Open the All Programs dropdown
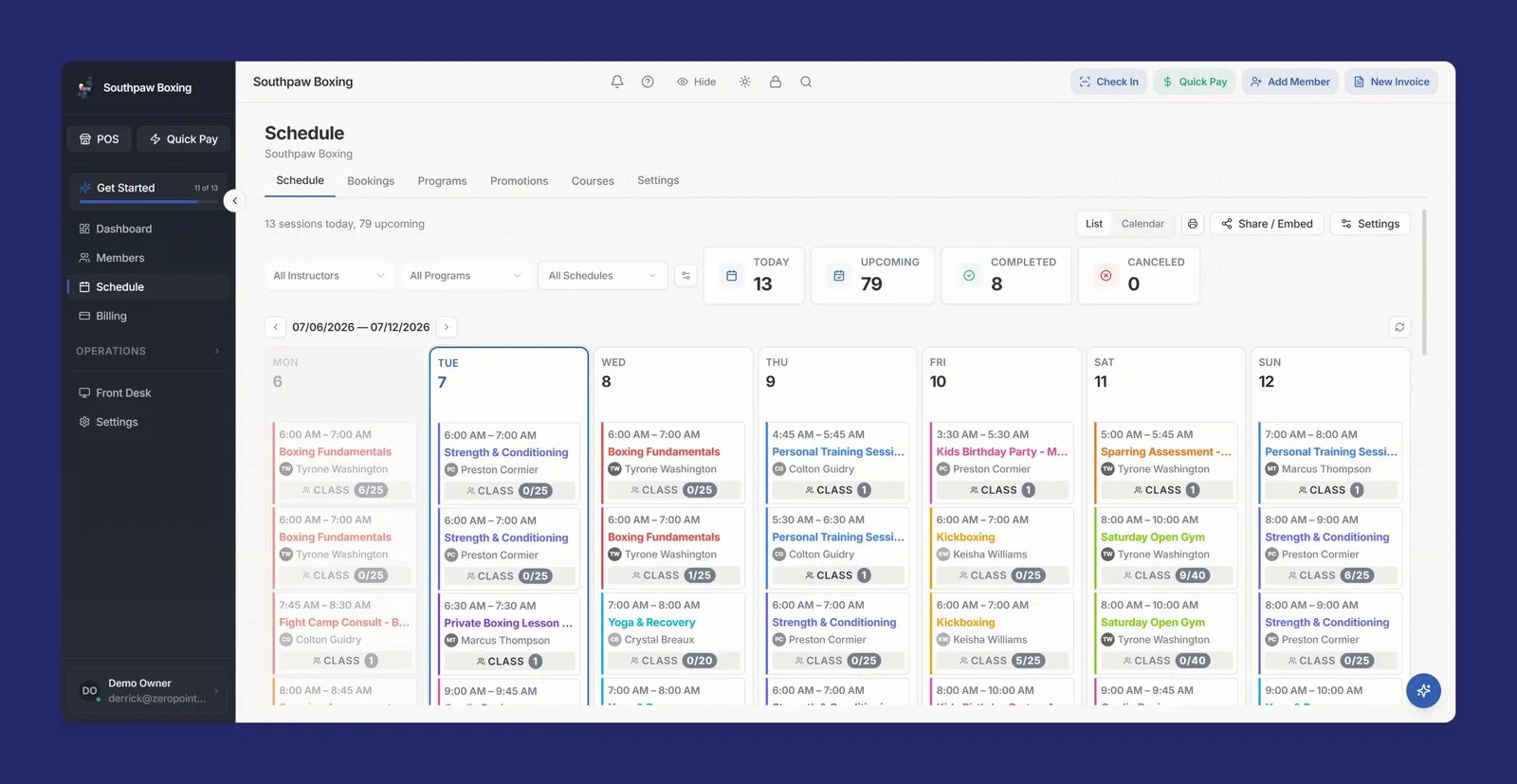This screenshot has width=1517, height=784. pyautogui.click(x=466, y=276)
